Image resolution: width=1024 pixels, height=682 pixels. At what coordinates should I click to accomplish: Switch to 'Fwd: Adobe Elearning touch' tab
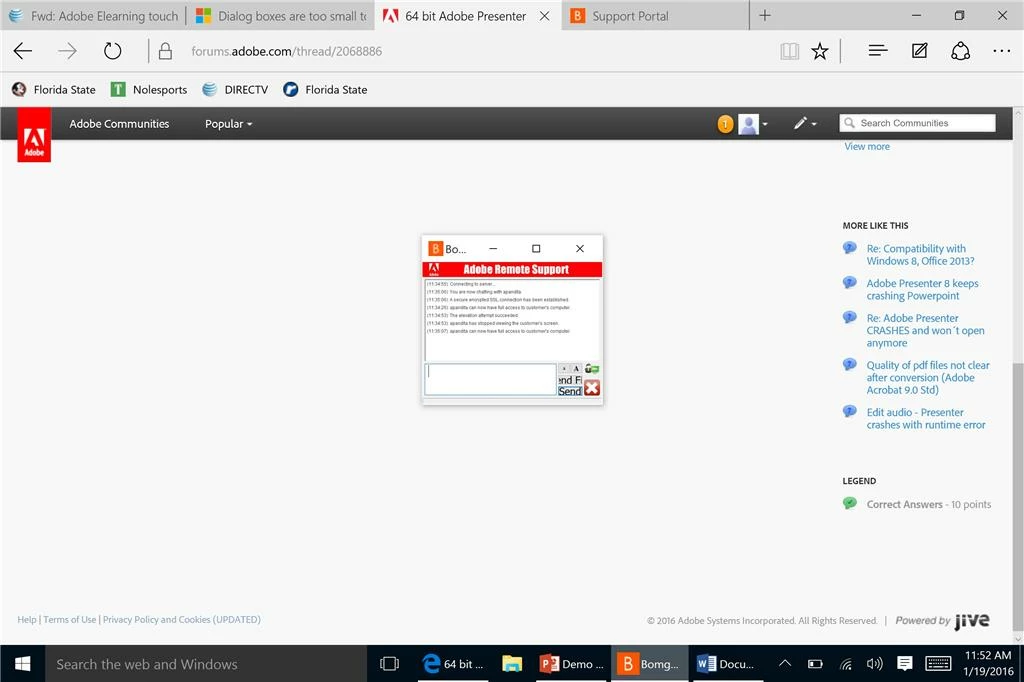[93, 16]
